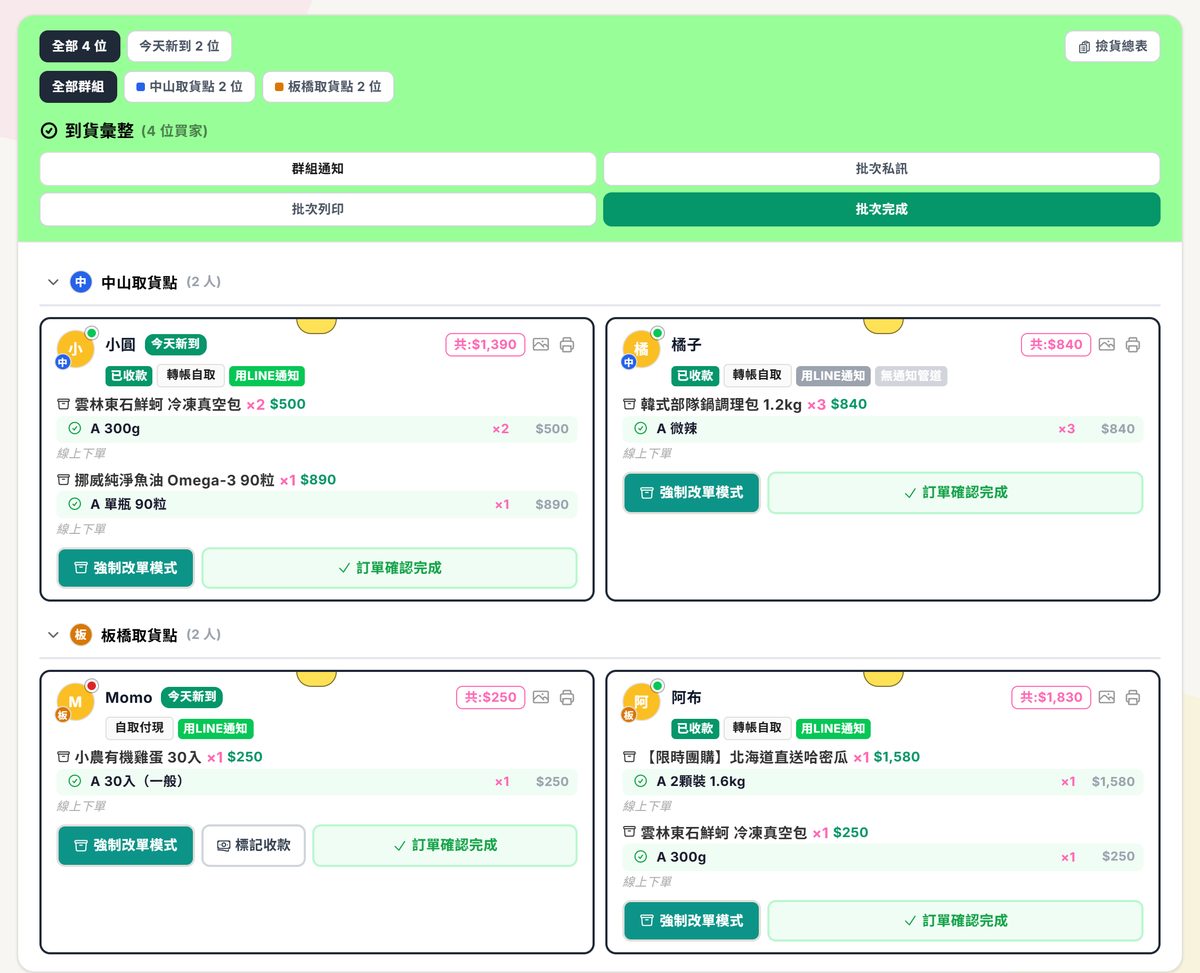Filter by 中山取貨點 2 位
This screenshot has height=973, width=1200.
[190, 87]
